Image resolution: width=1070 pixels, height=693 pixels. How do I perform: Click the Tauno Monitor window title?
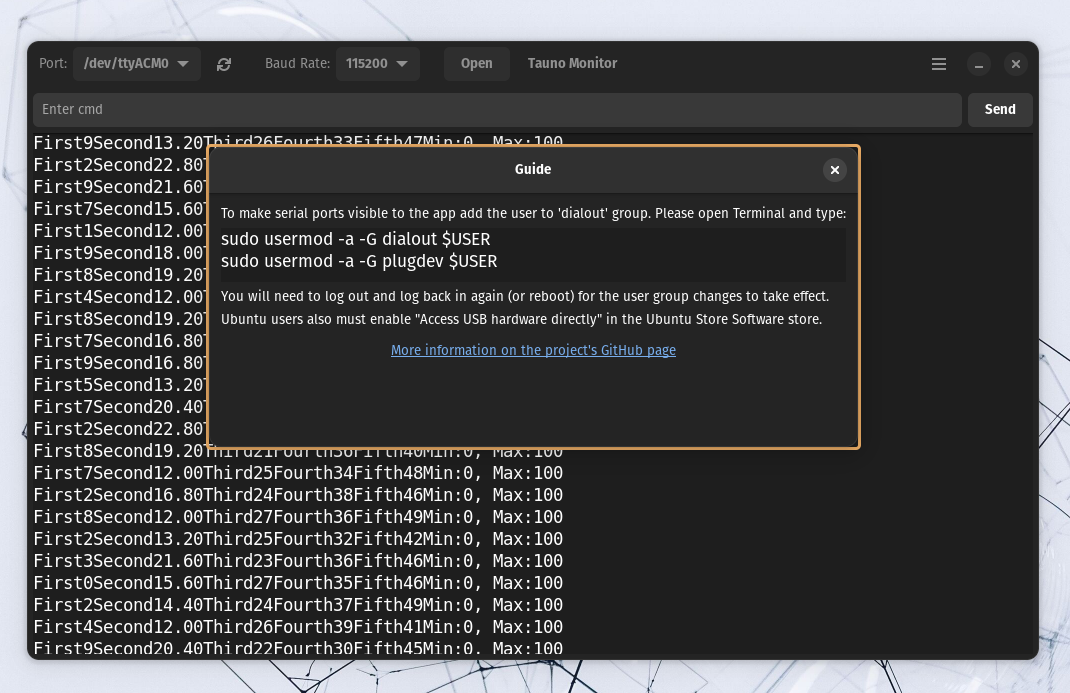[x=572, y=63]
